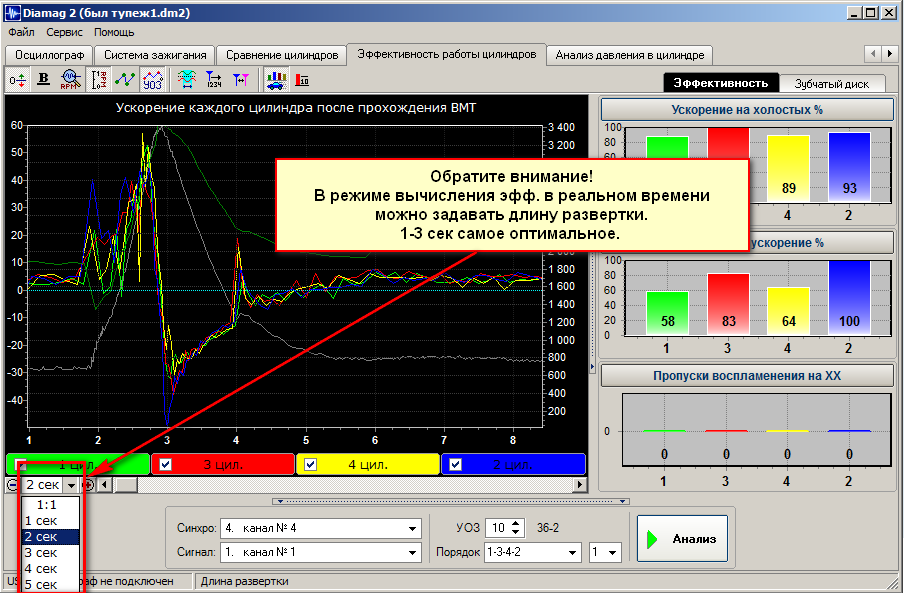The height and width of the screenshot is (593, 904).
Task: Open the Файл menu
Action: (21, 32)
